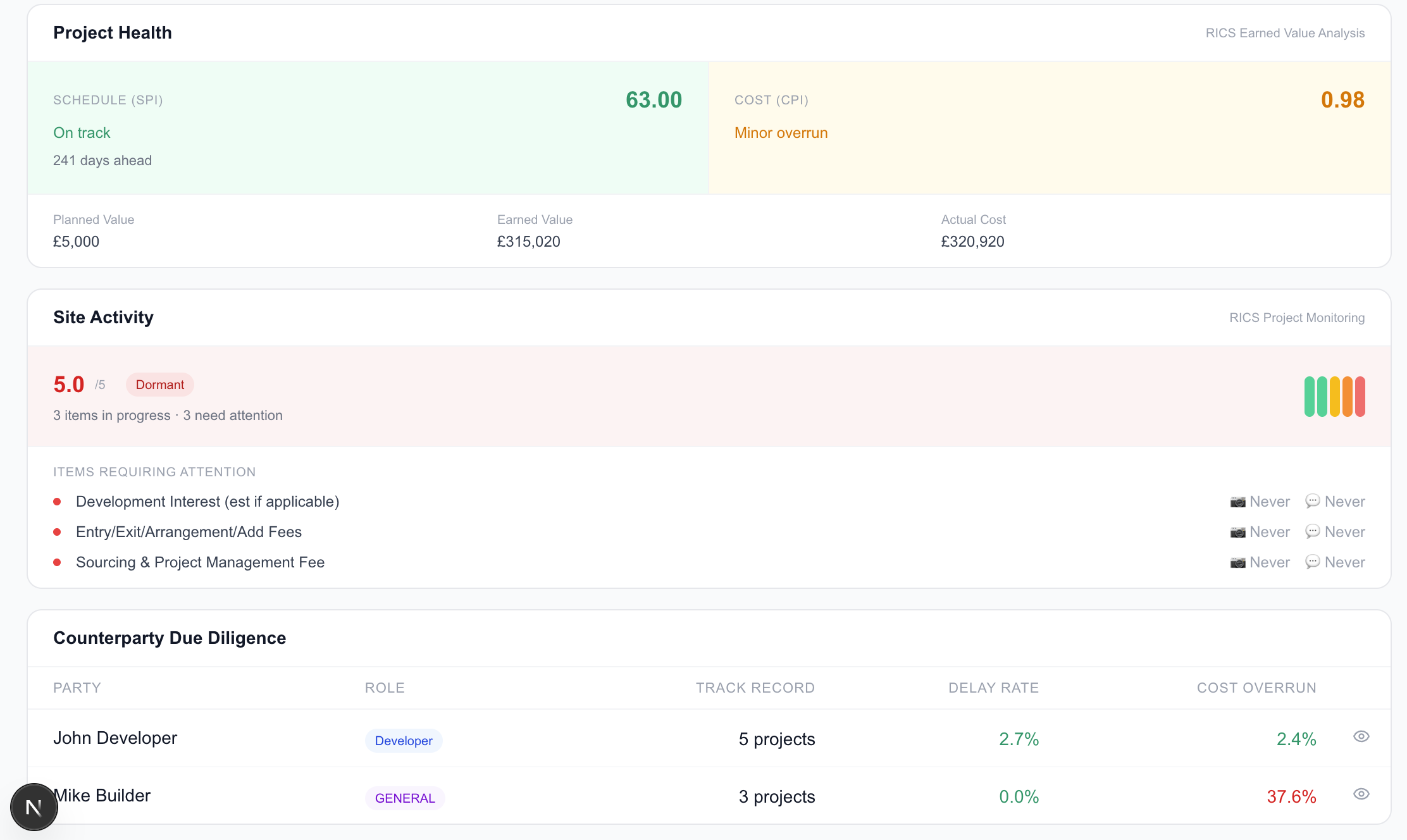1407x840 pixels.
Task: Click the red activity bar in Site Activity
Action: [1361, 397]
